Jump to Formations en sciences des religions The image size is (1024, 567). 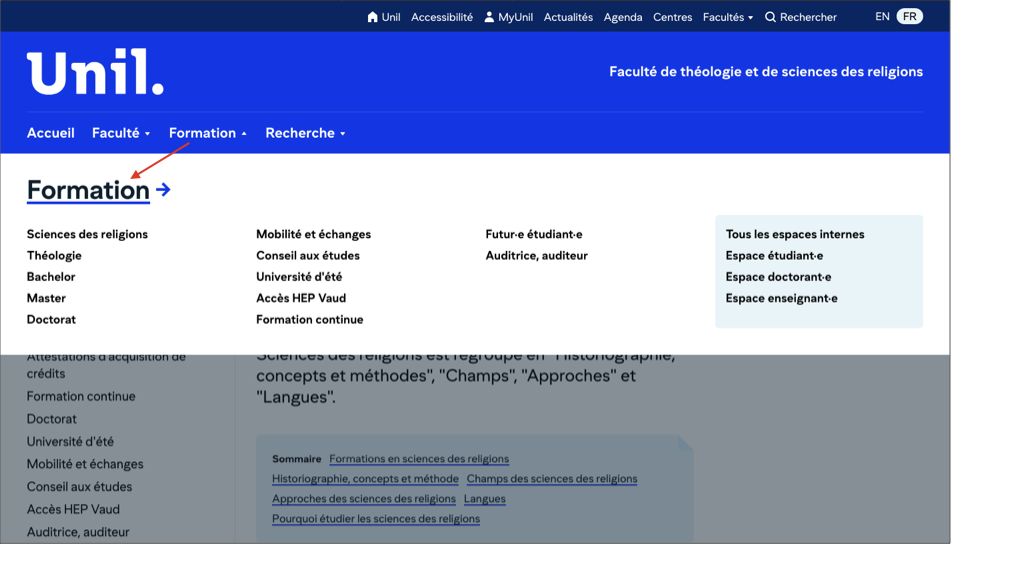pyautogui.click(x=419, y=459)
